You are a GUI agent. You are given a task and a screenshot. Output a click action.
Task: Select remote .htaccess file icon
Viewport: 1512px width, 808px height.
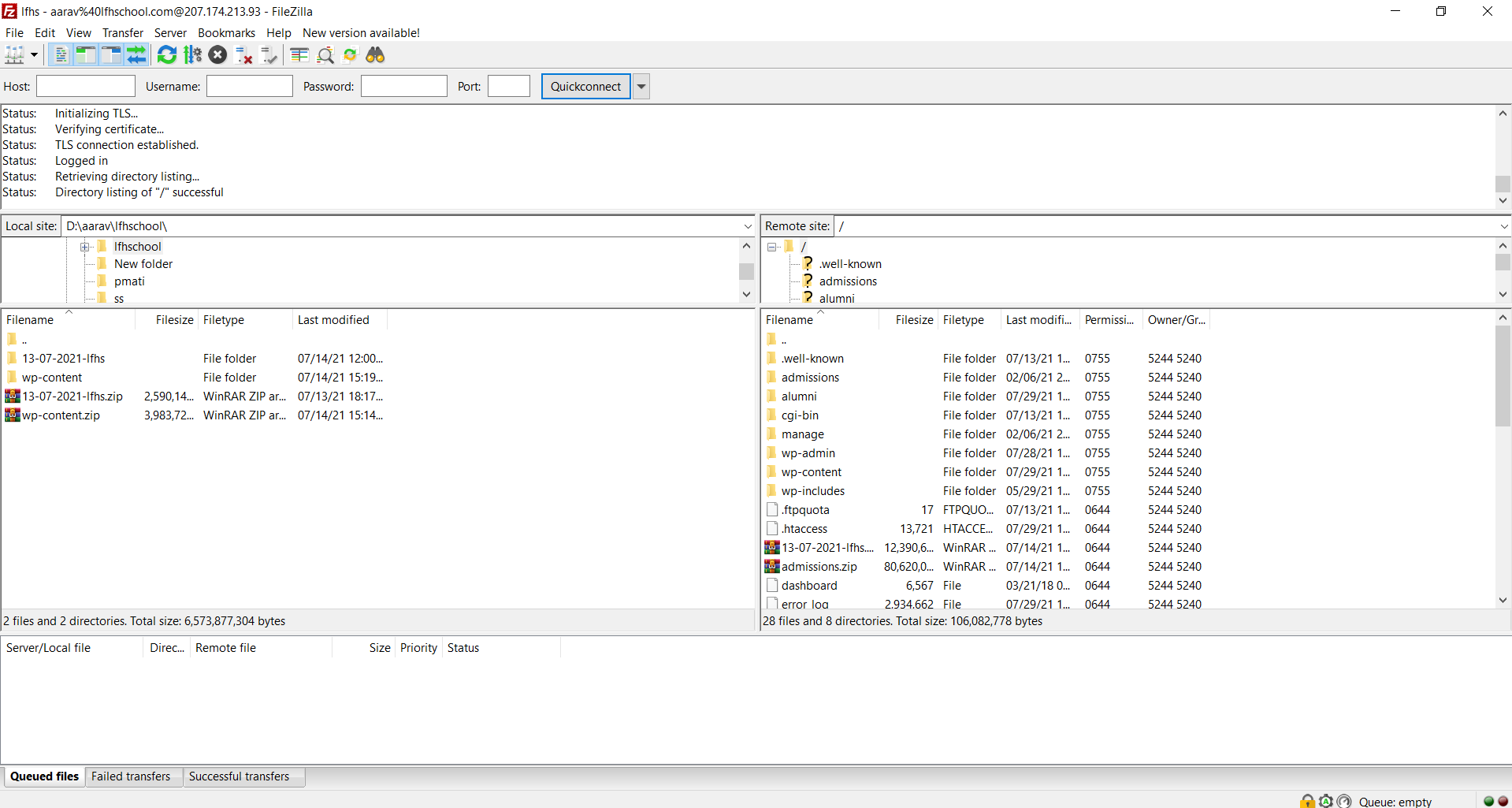tap(772, 528)
